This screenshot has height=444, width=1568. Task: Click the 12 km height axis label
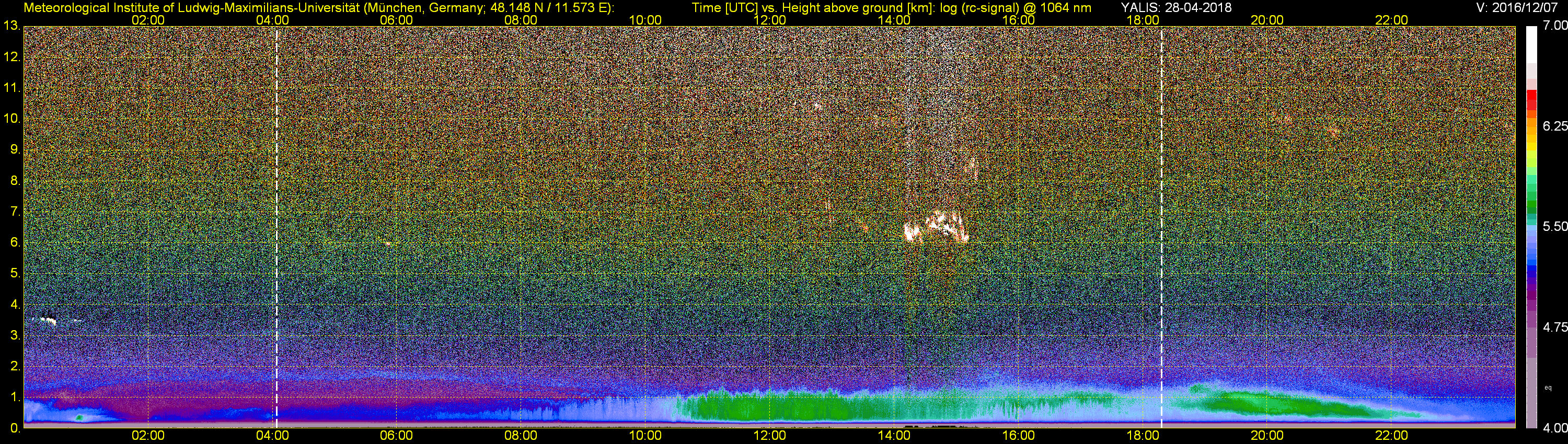point(11,56)
